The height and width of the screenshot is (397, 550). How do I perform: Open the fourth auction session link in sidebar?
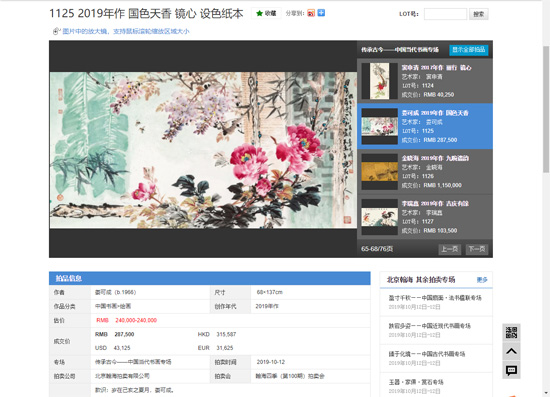tap(416, 382)
